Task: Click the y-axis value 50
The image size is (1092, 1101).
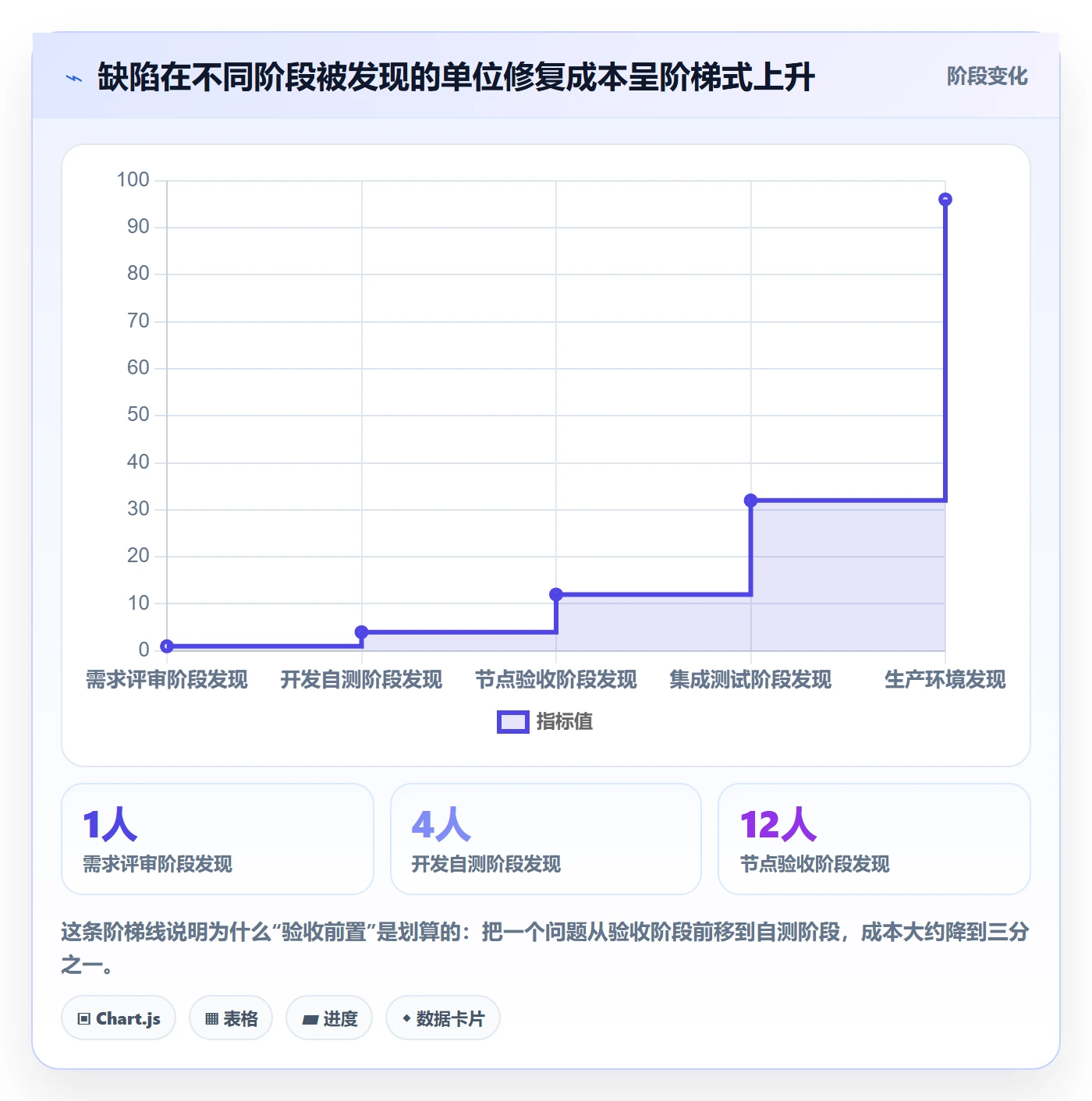Action: (138, 415)
